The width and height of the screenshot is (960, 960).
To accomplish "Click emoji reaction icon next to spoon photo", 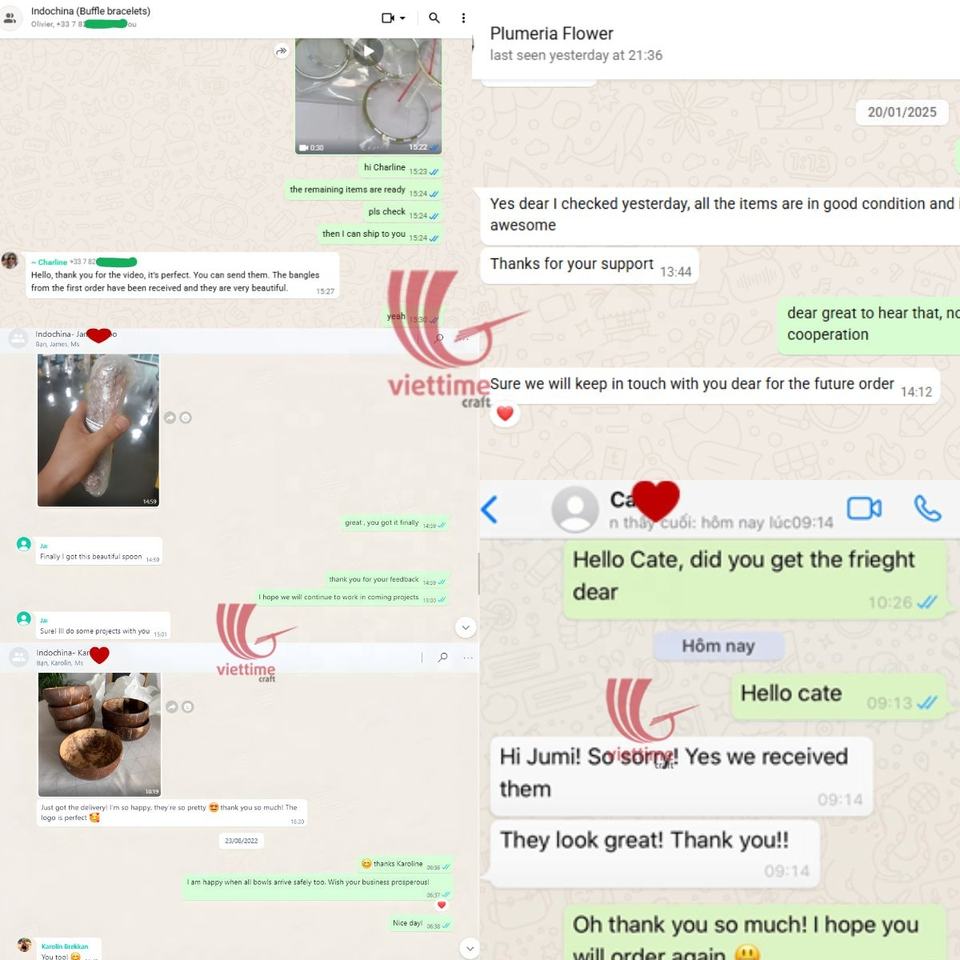I will (186, 418).
